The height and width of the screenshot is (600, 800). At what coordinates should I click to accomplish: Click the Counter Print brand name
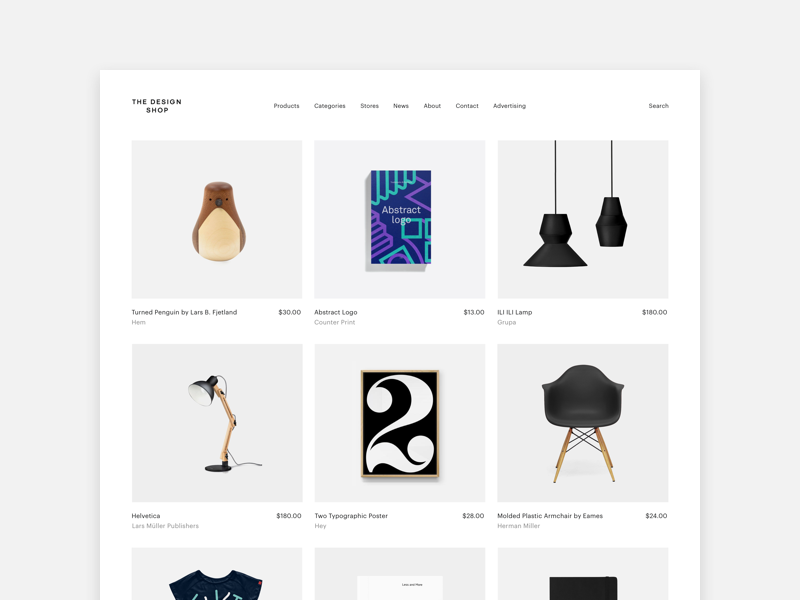(x=335, y=322)
